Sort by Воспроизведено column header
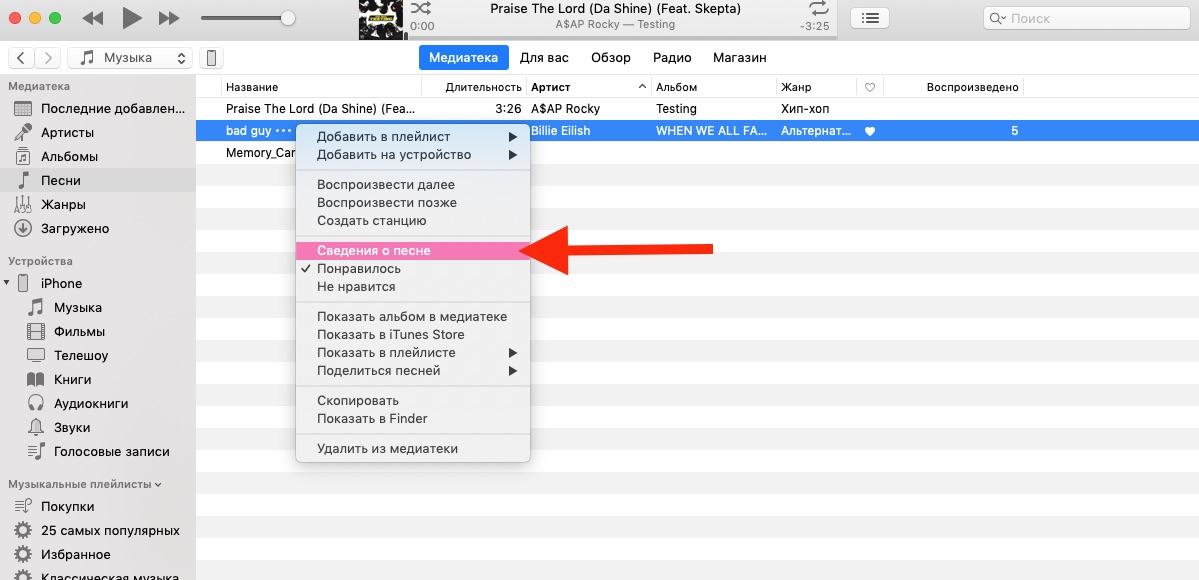 click(x=954, y=87)
